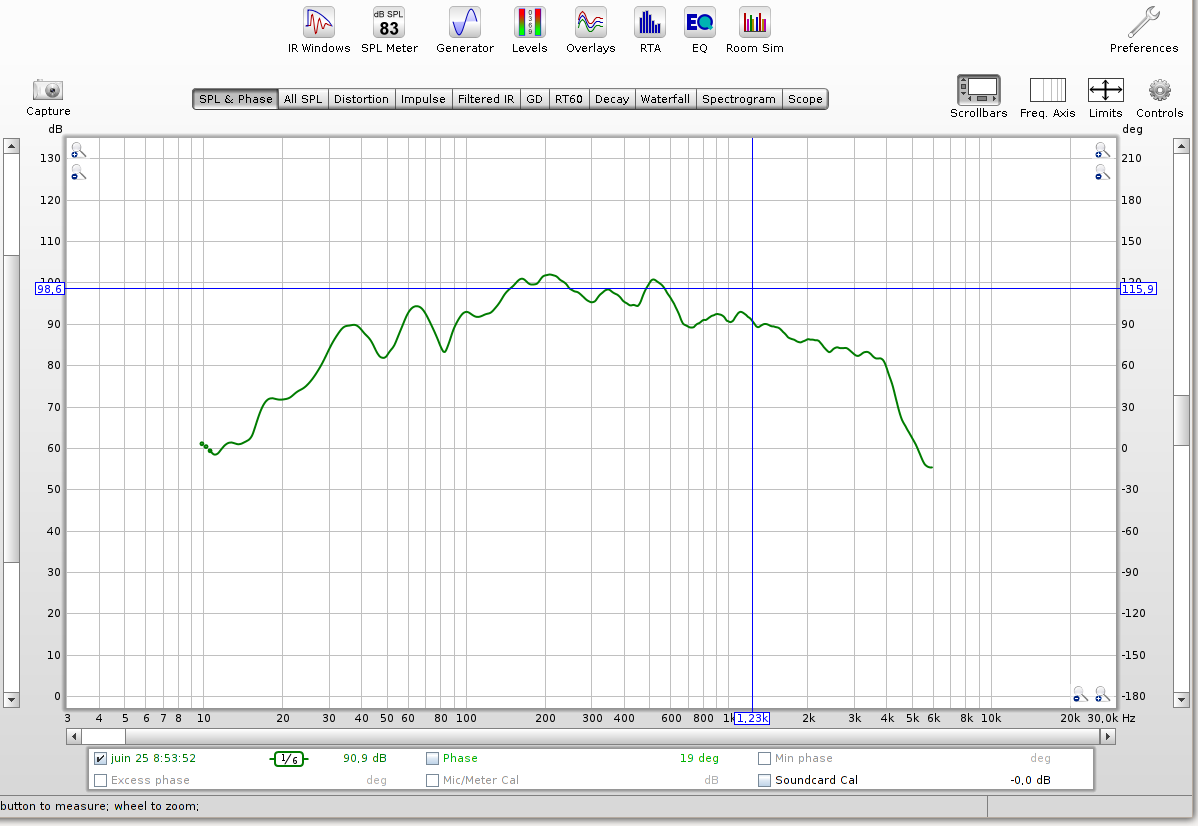Open the graph Controls gear
Screen dimensions: 1198x826
point(1159,98)
